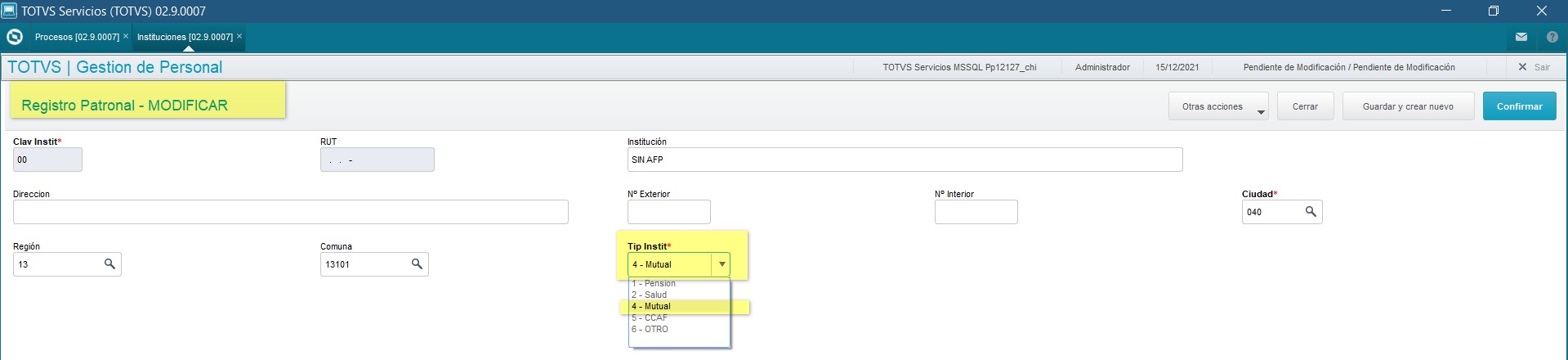Close the Procesos tab with its X
The image size is (1568, 360).
click(x=126, y=37)
